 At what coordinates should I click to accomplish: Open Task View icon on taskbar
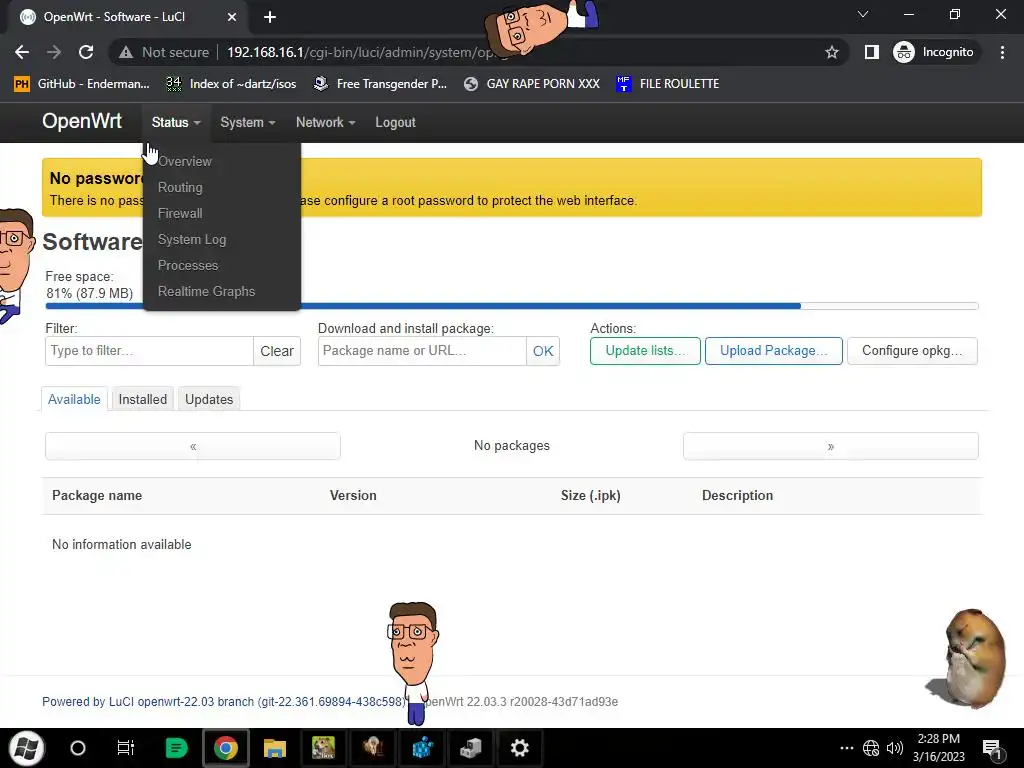125,748
